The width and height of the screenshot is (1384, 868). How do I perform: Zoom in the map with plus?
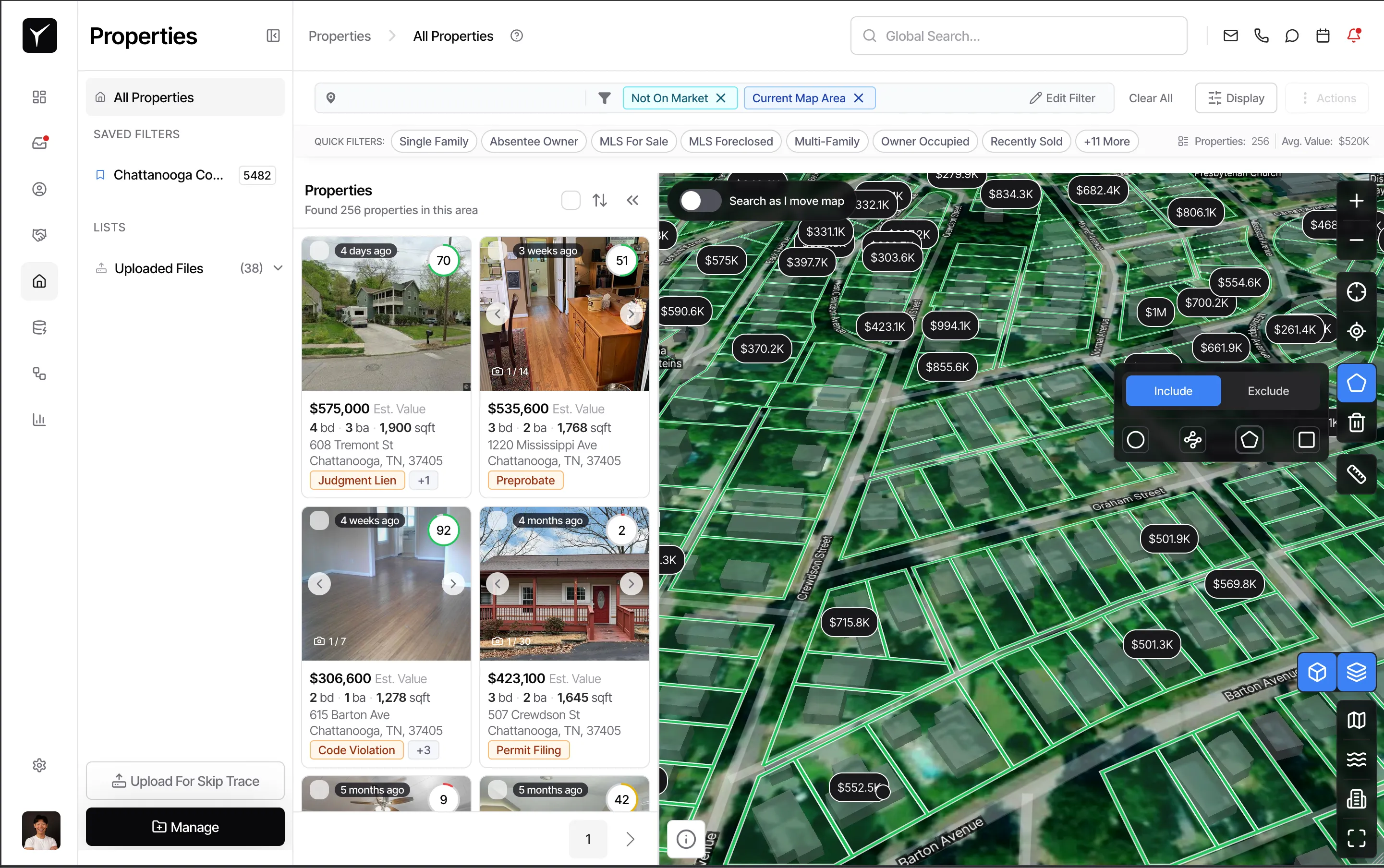[1356, 201]
